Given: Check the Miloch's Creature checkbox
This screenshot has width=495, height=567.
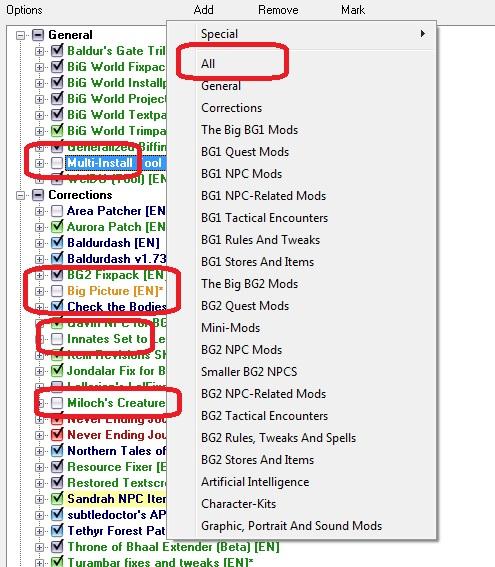Looking at the screenshot, I should click(x=57, y=403).
